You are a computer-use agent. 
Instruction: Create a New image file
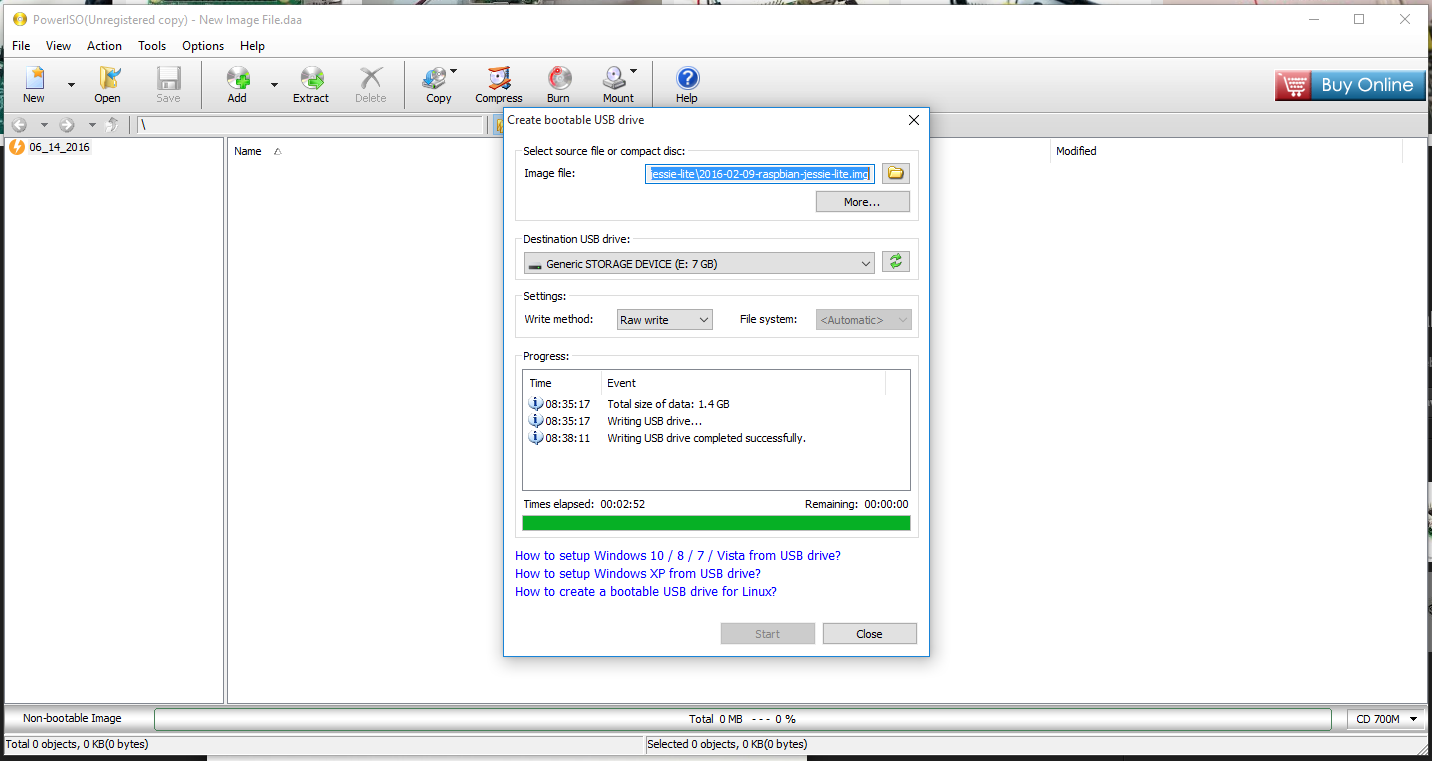point(33,84)
